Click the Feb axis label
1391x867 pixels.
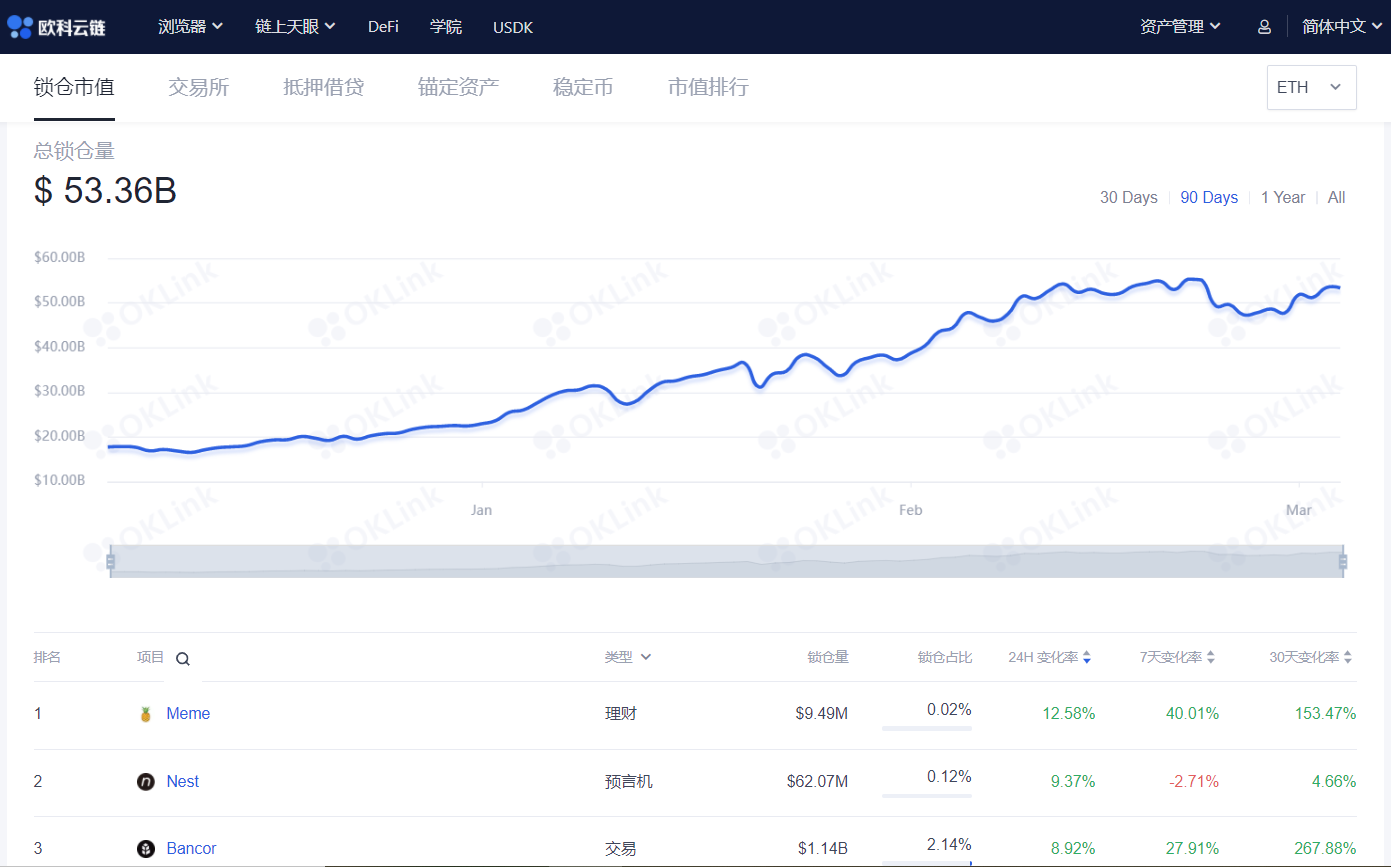pos(910,510)
